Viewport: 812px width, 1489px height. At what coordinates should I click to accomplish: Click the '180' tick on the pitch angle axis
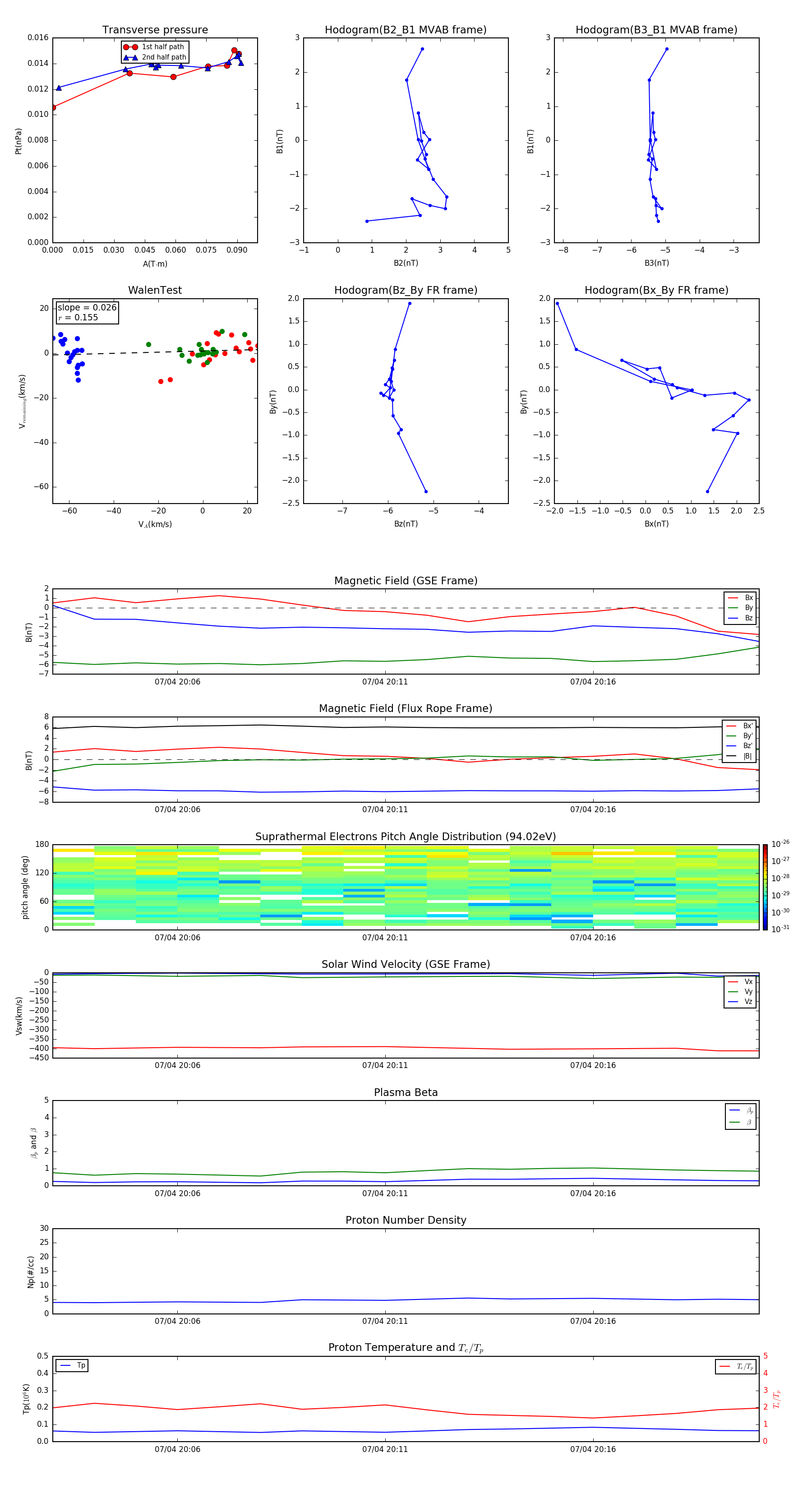coord(42,845)
